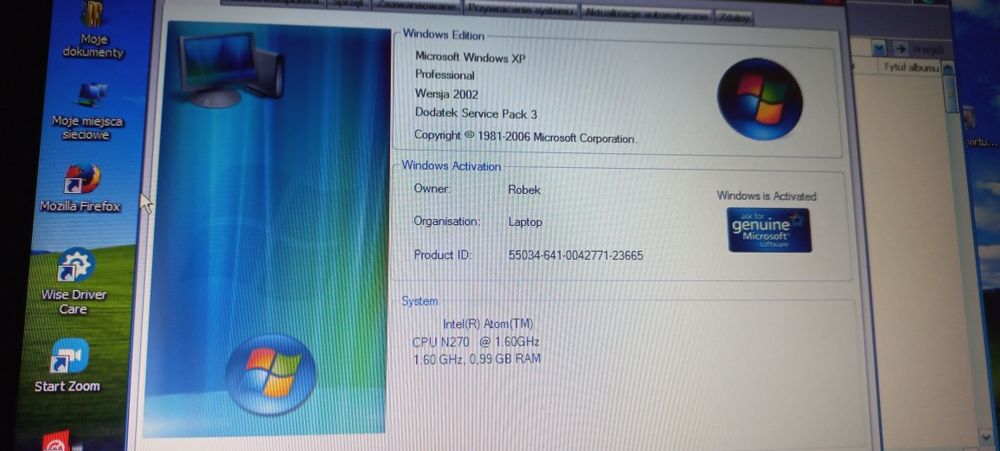This screenshot has width=1000, height=451.
Task: Launch the Start Zoom desktop shortcut
Action: pos(68,365)
